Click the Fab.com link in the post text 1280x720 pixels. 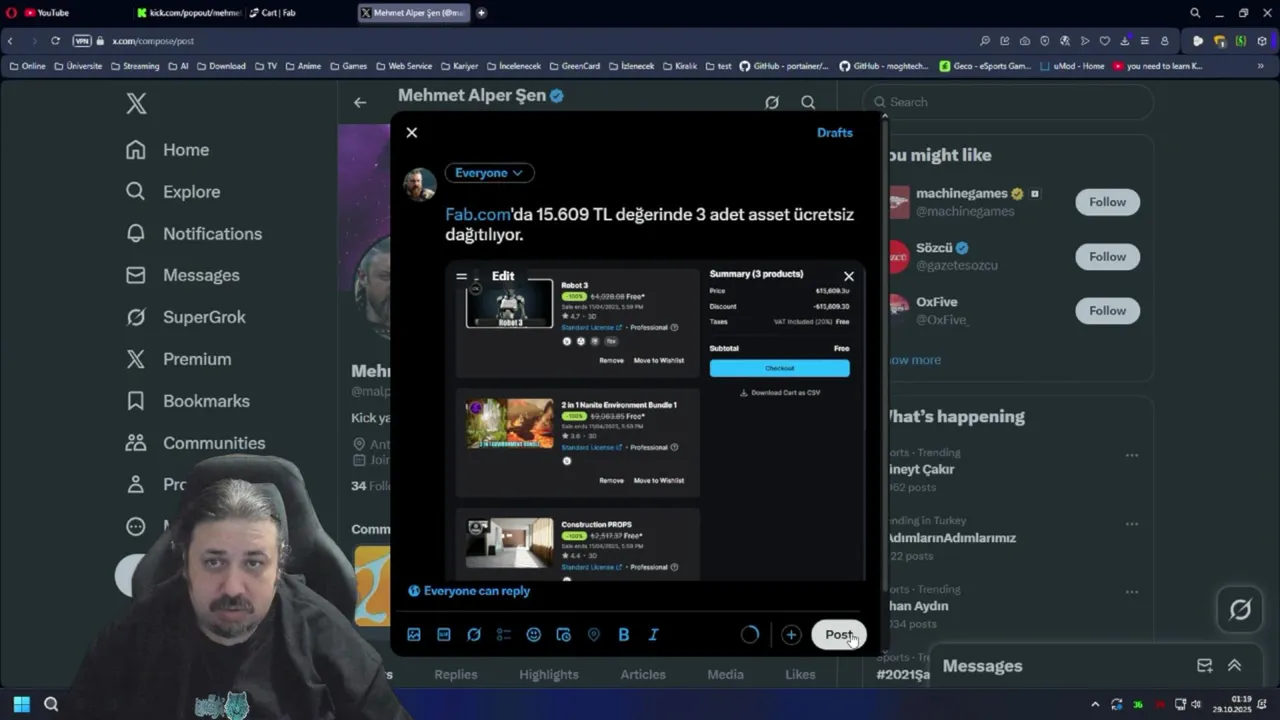[478, 214]
